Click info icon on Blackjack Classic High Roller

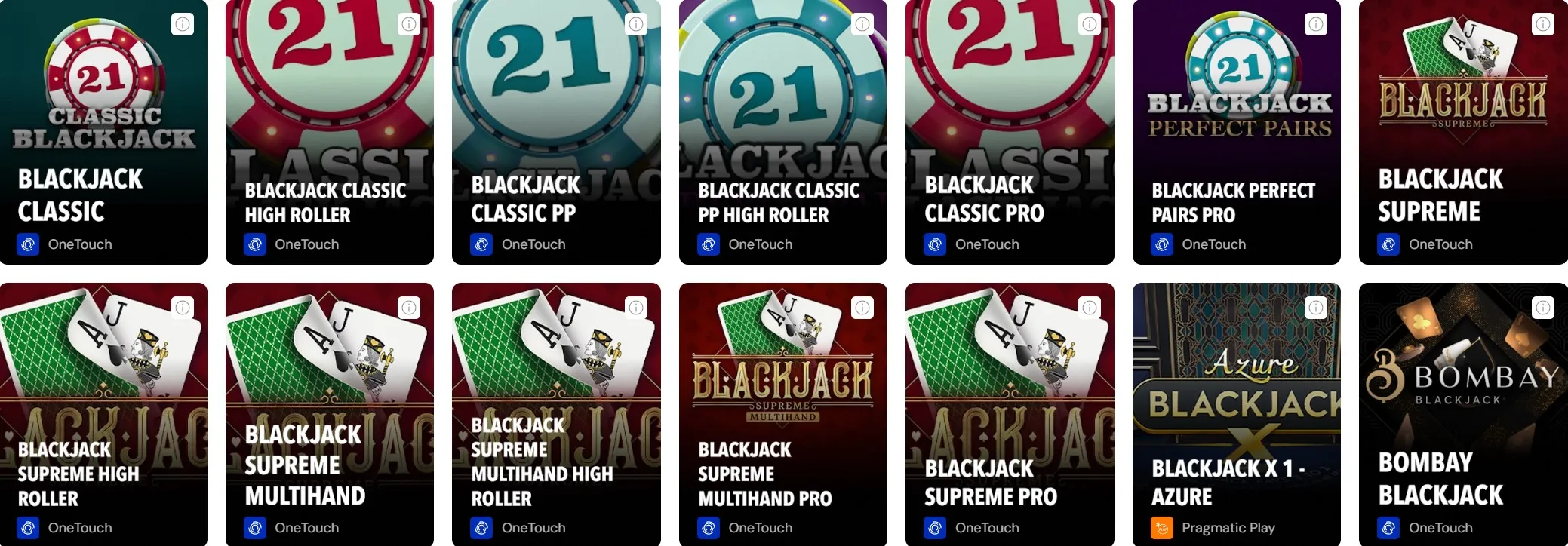[409, 24]
